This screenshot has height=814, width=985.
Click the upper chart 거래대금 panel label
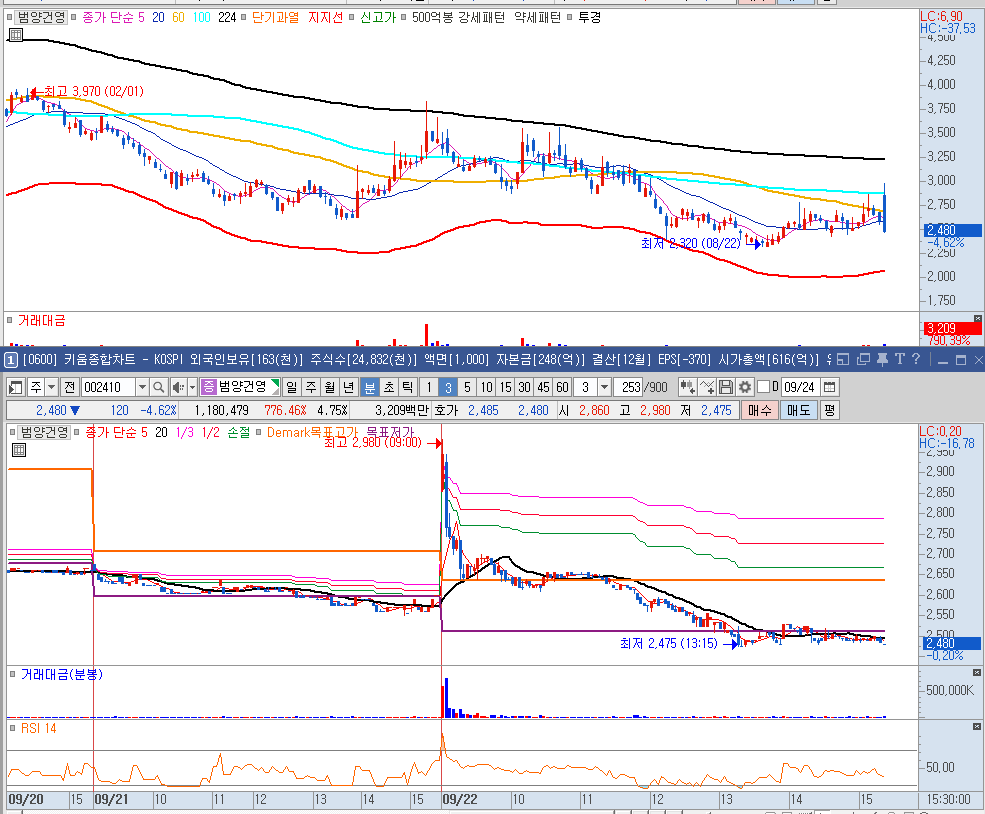[x=41, y=320]
